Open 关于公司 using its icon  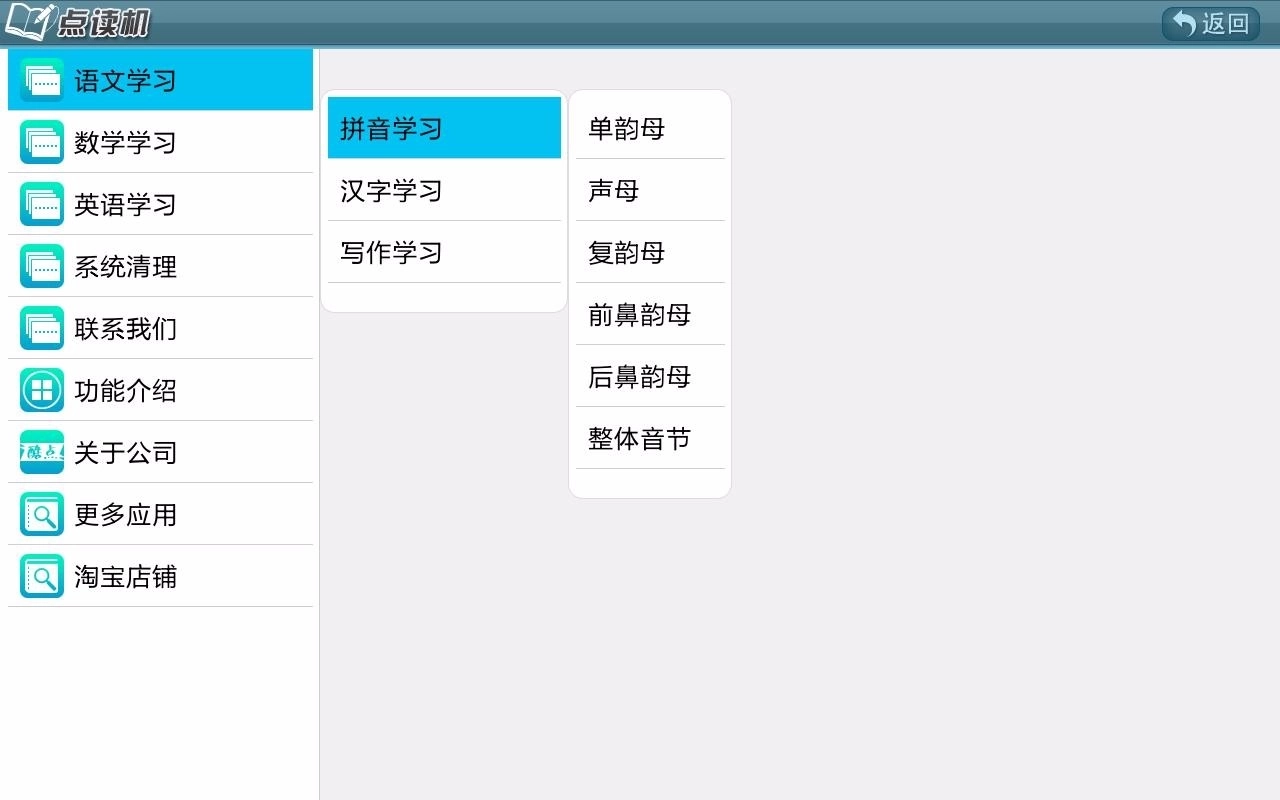41,452
